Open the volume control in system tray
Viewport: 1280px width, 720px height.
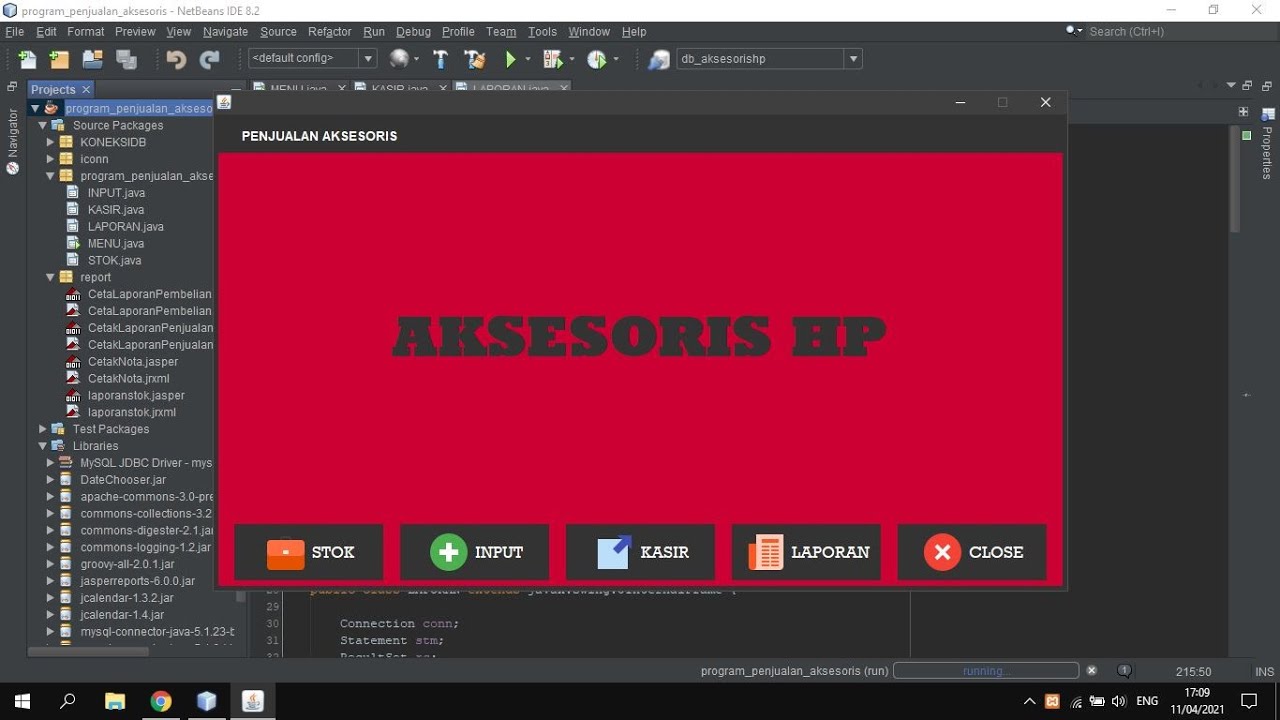point(1119,701)
